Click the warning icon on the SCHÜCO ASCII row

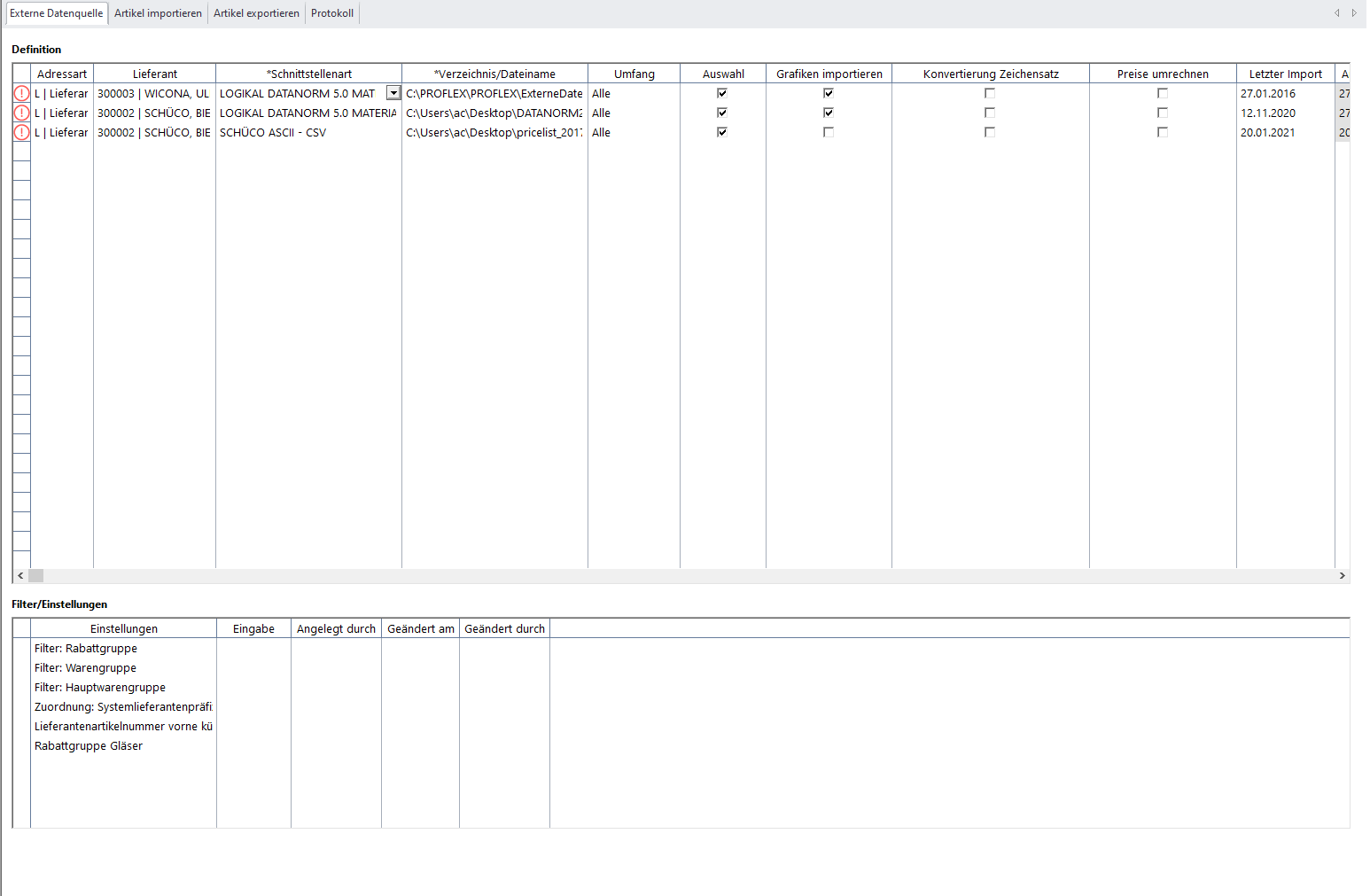point(21,132)
